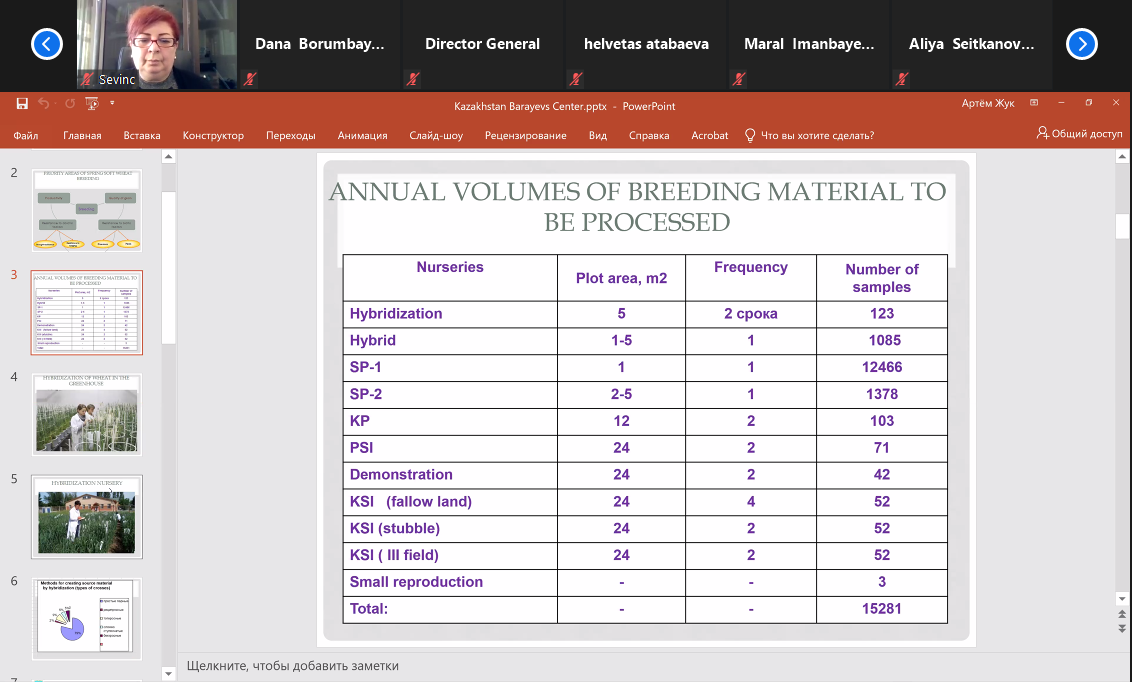This screenshot has height=682, width=1132.
Task: Select slide 5 Hybridization Nursery thumbnail
Action: coord(87,517)
